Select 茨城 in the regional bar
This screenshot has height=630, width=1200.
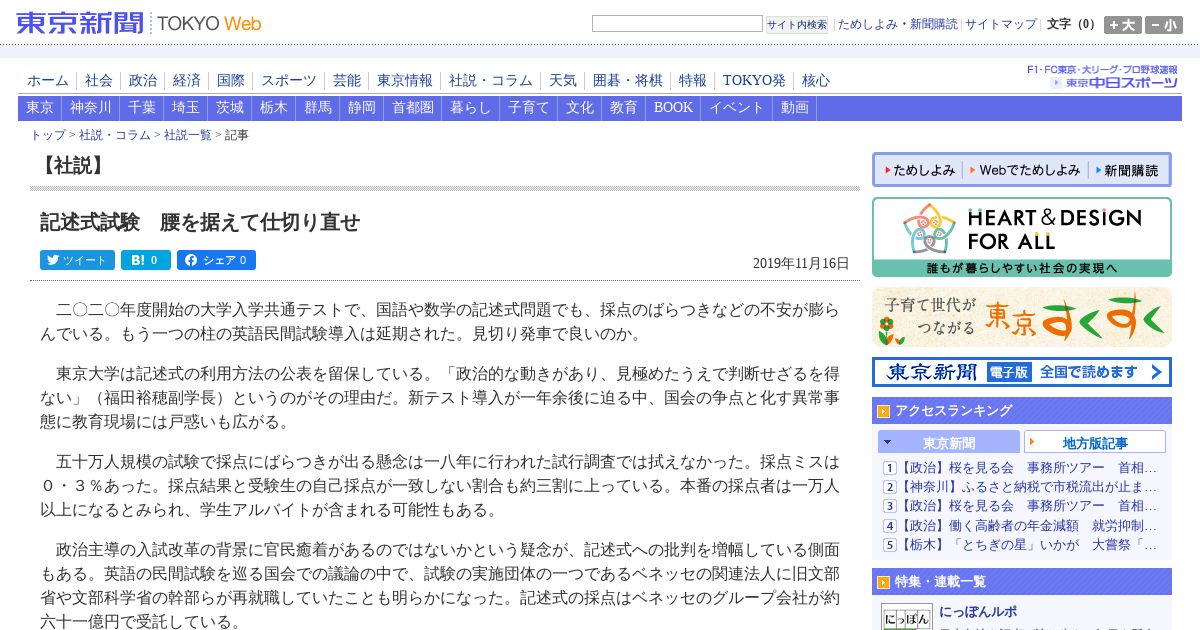230,108
